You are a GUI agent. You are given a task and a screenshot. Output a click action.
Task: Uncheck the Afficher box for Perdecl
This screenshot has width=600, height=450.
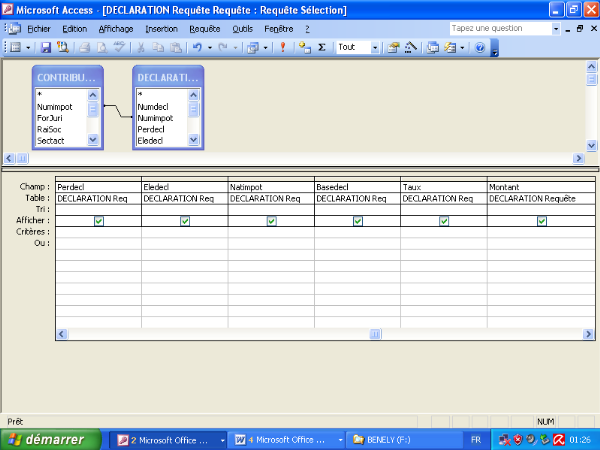tap(98, 221)
